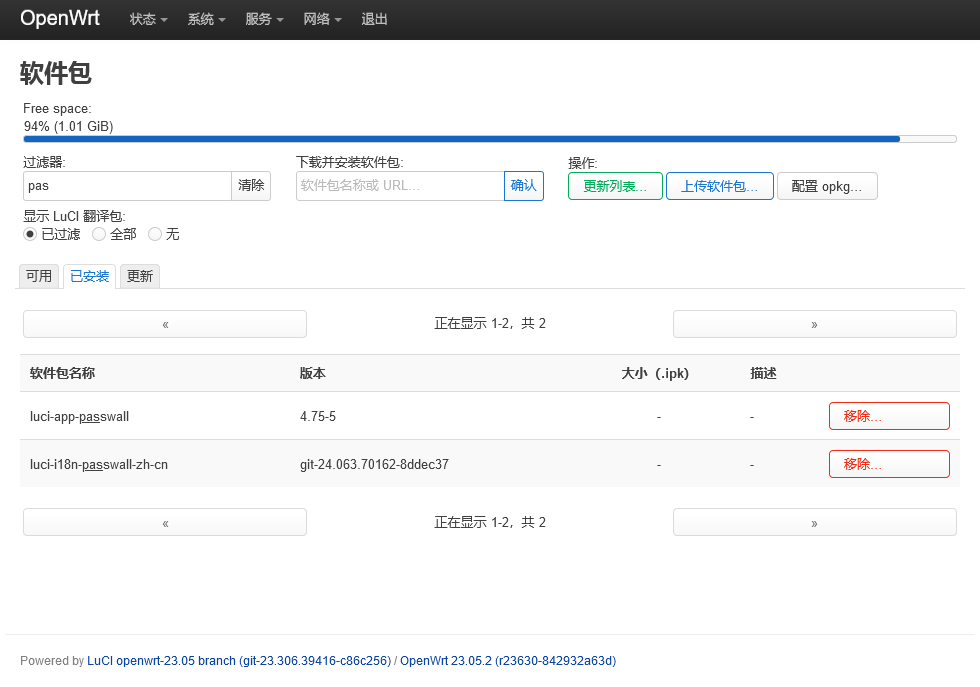The width and height of the screenshot is (980, 687).
Task: Click 更新列表 to refresh package lists
Action: (x=615, y=186)
